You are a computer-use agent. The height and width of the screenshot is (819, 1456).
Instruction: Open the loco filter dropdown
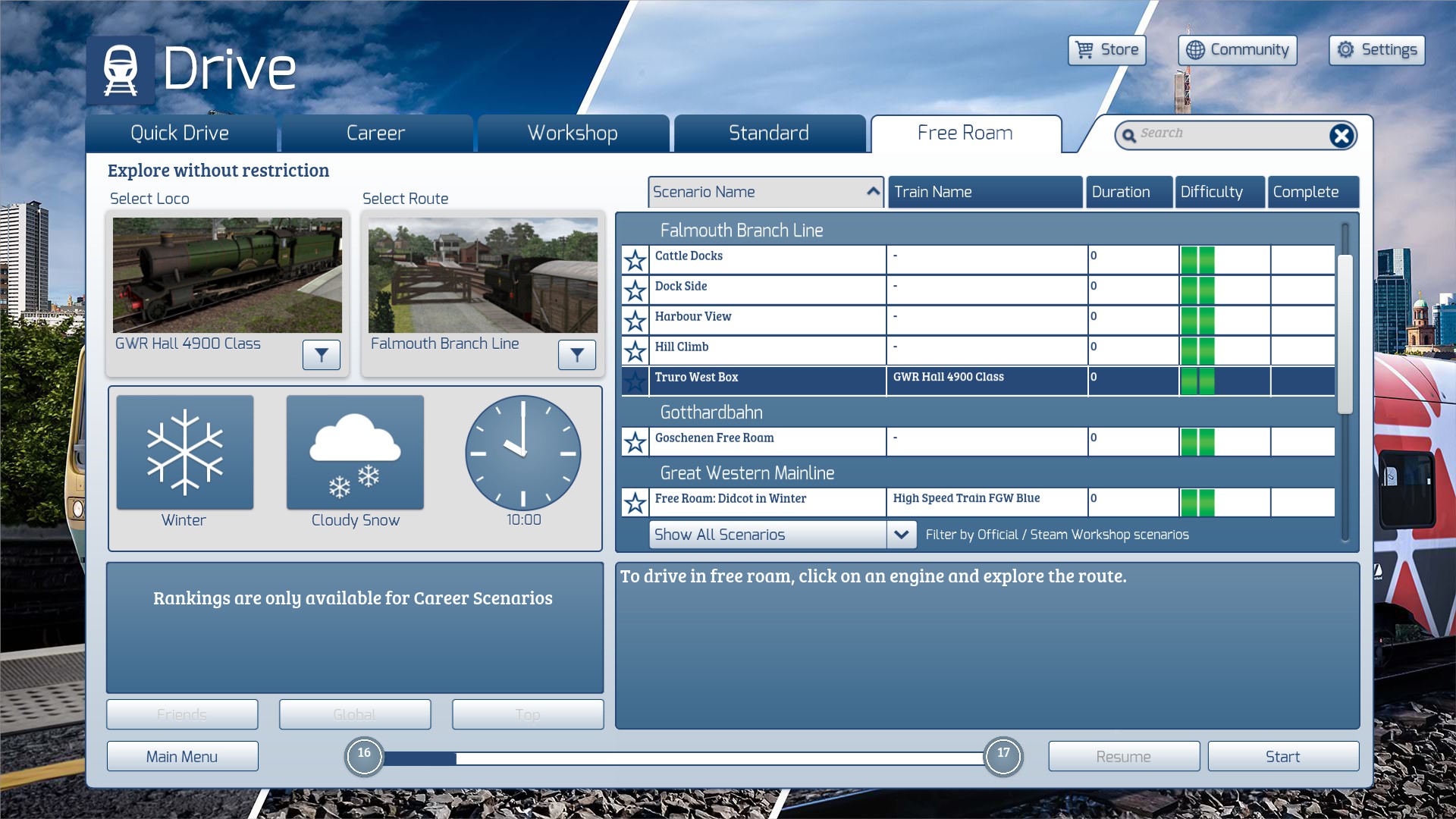pyautogui.click(x=321, y=354)
